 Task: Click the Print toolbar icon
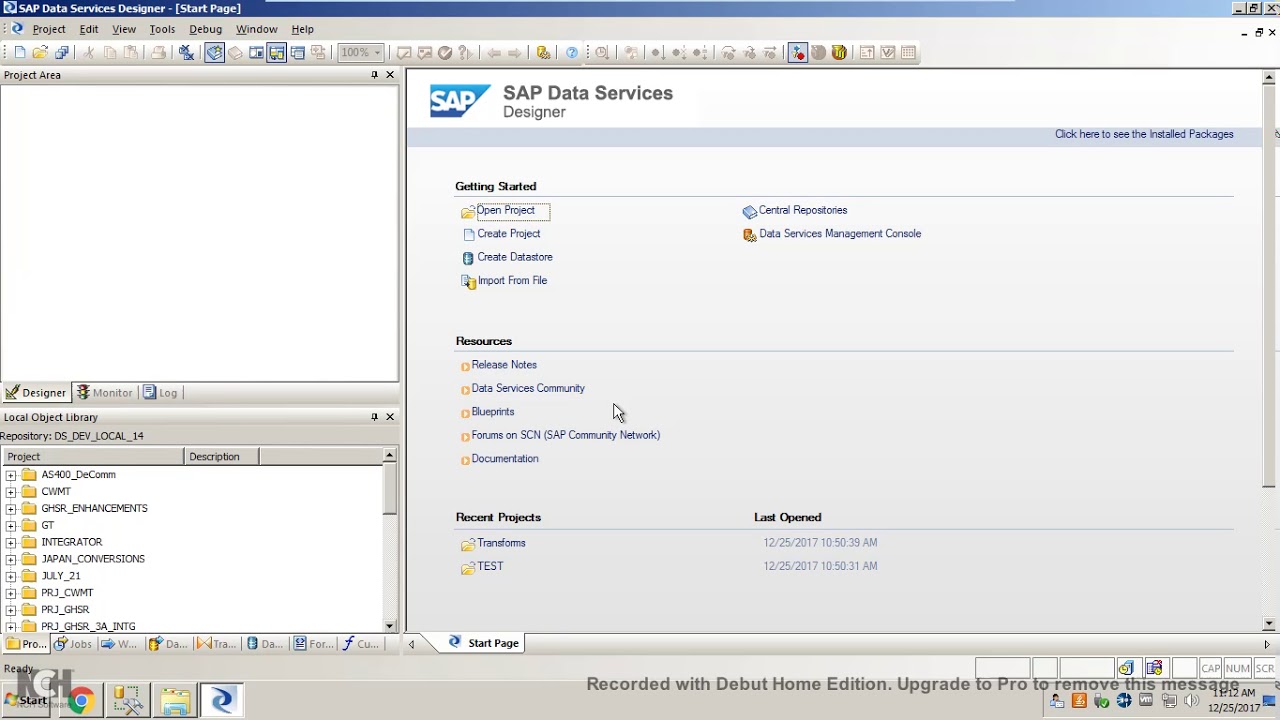pyautogui.click(x=158, y=53)
